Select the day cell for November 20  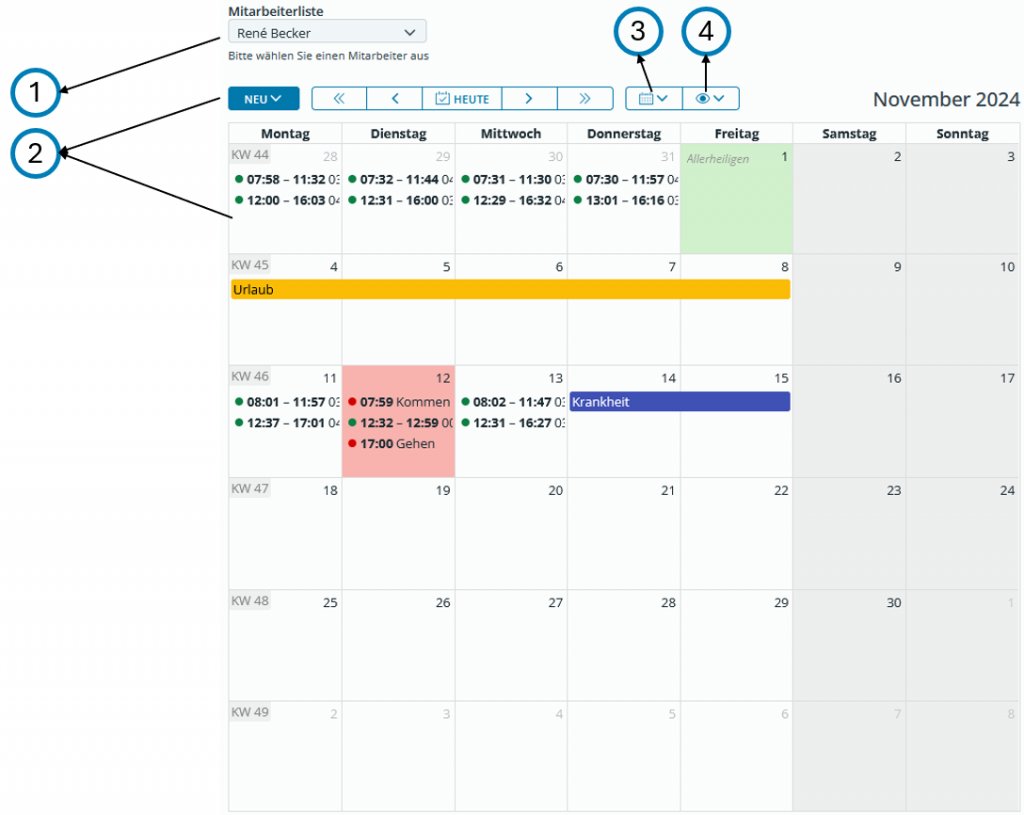511,535
